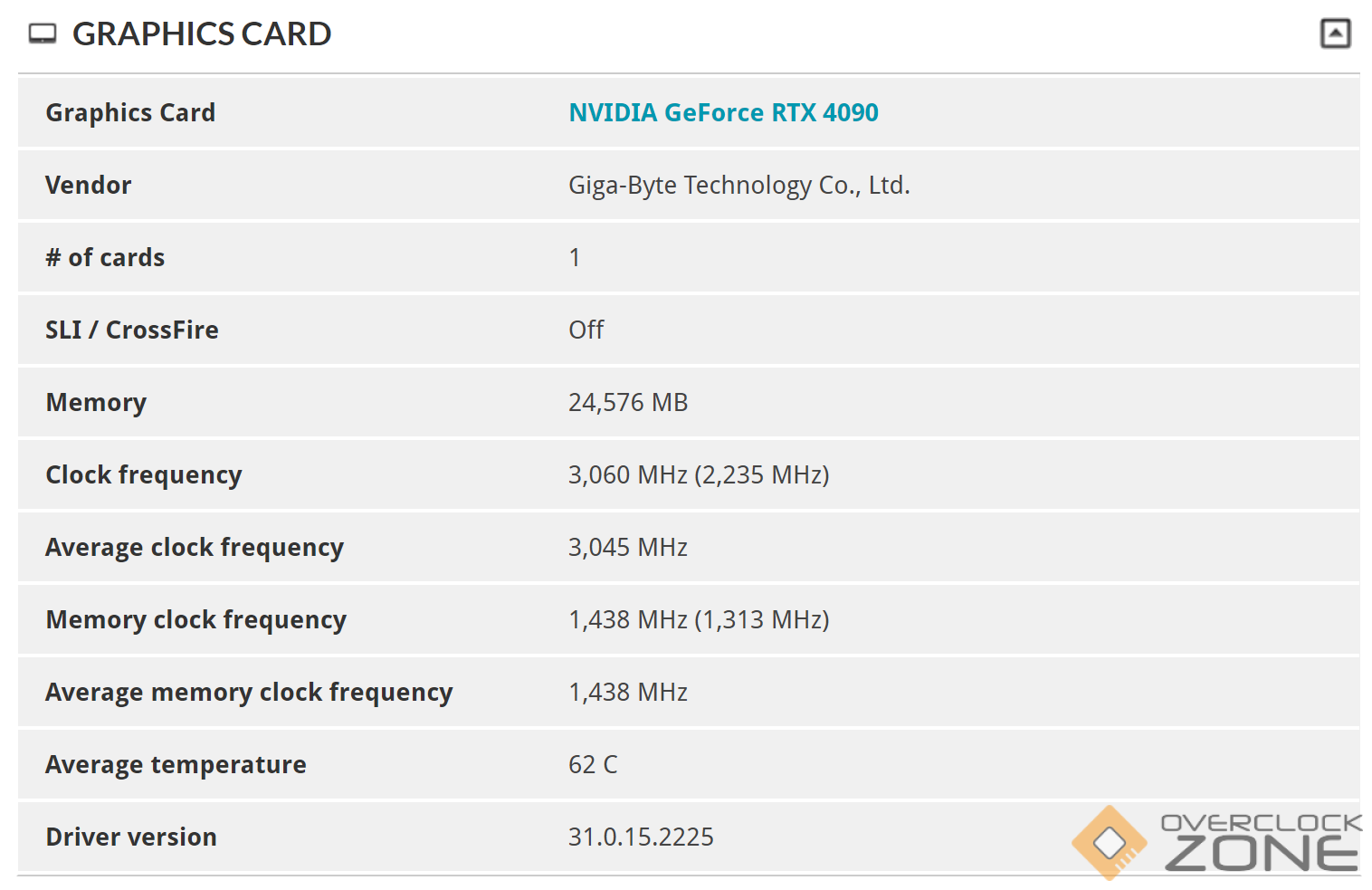Collapse the Graphics Card section
This screenshot has height=890, width=1372.
pyautogui.click(x=1335, y=33)
